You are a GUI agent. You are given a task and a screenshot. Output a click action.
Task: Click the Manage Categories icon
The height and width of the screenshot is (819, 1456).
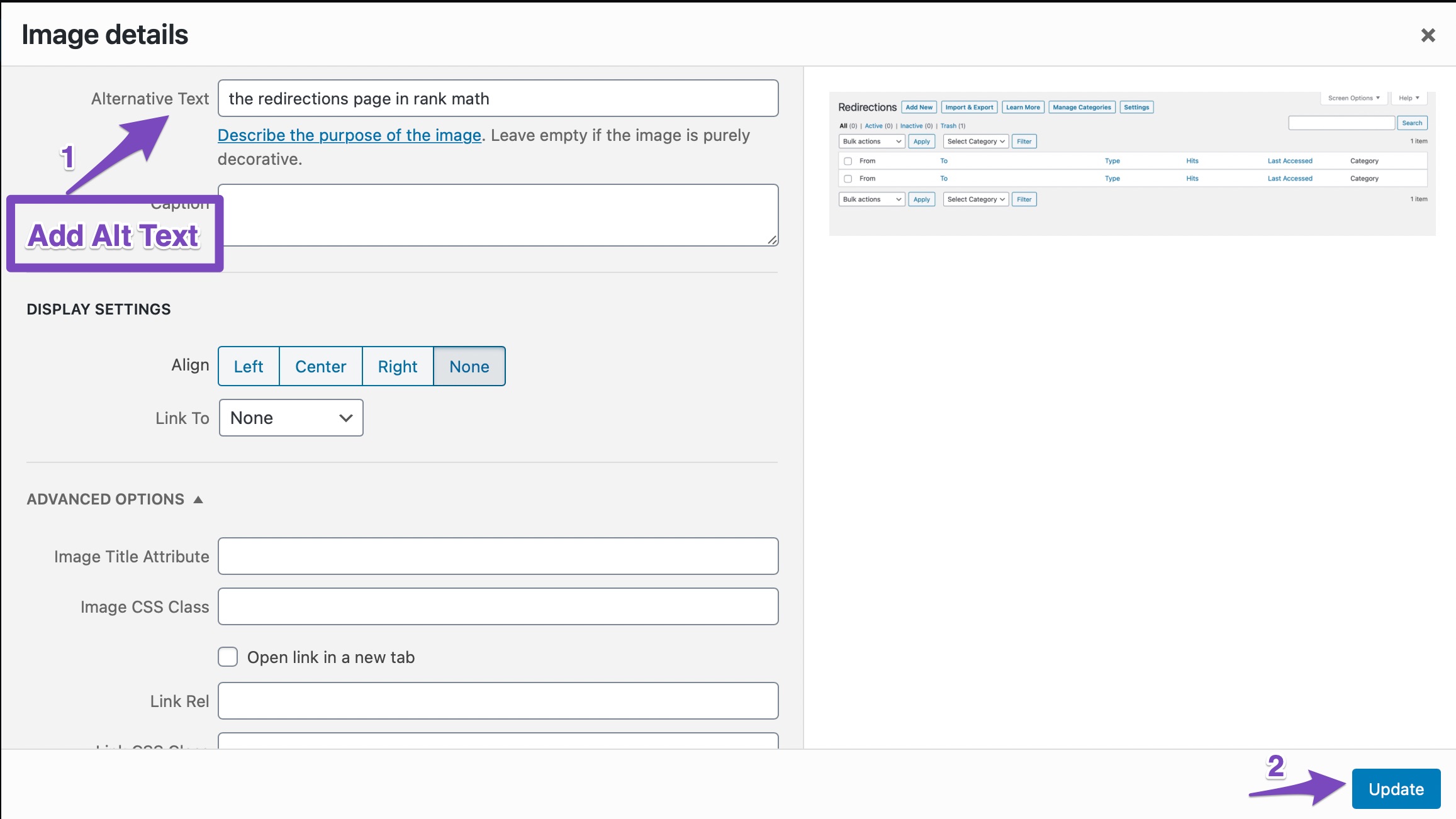click(x=1082, y=107)
